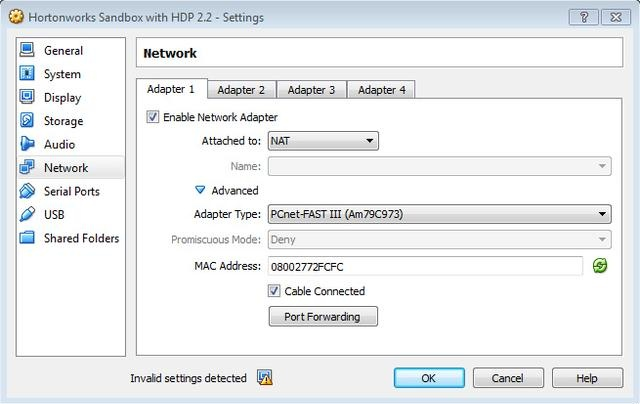Screen dimensions: 640x404
Task: Uncheck the Cable Connected checkbox
Action: pos(274,291)
